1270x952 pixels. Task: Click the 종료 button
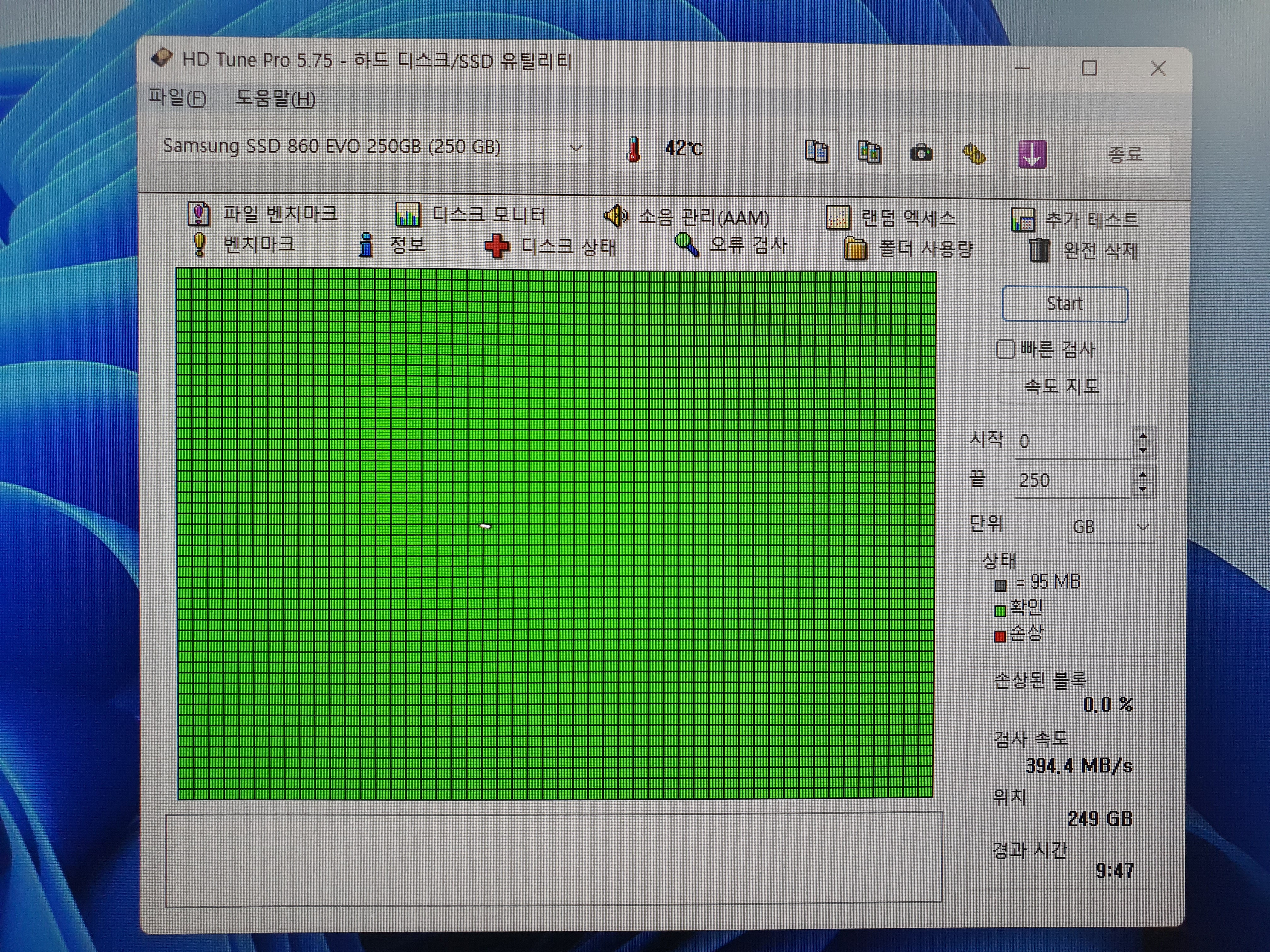point(1125,154)
